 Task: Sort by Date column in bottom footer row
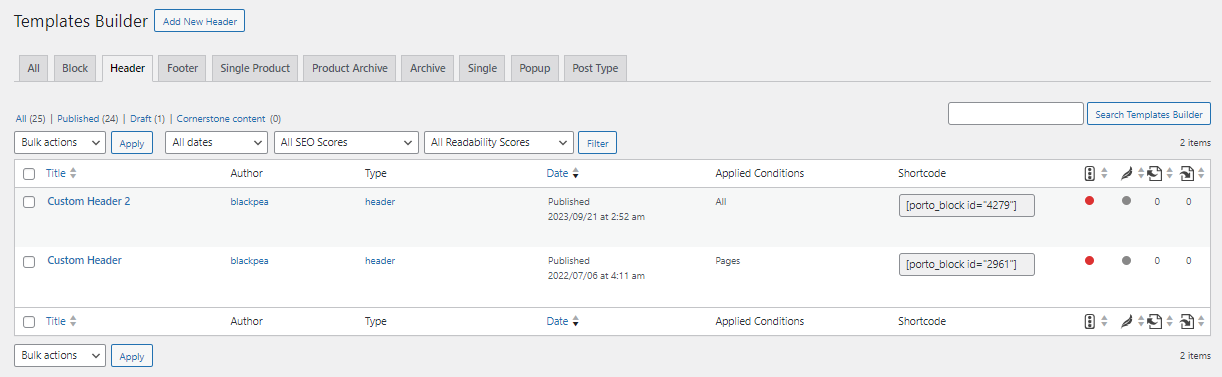click(557, 321)
